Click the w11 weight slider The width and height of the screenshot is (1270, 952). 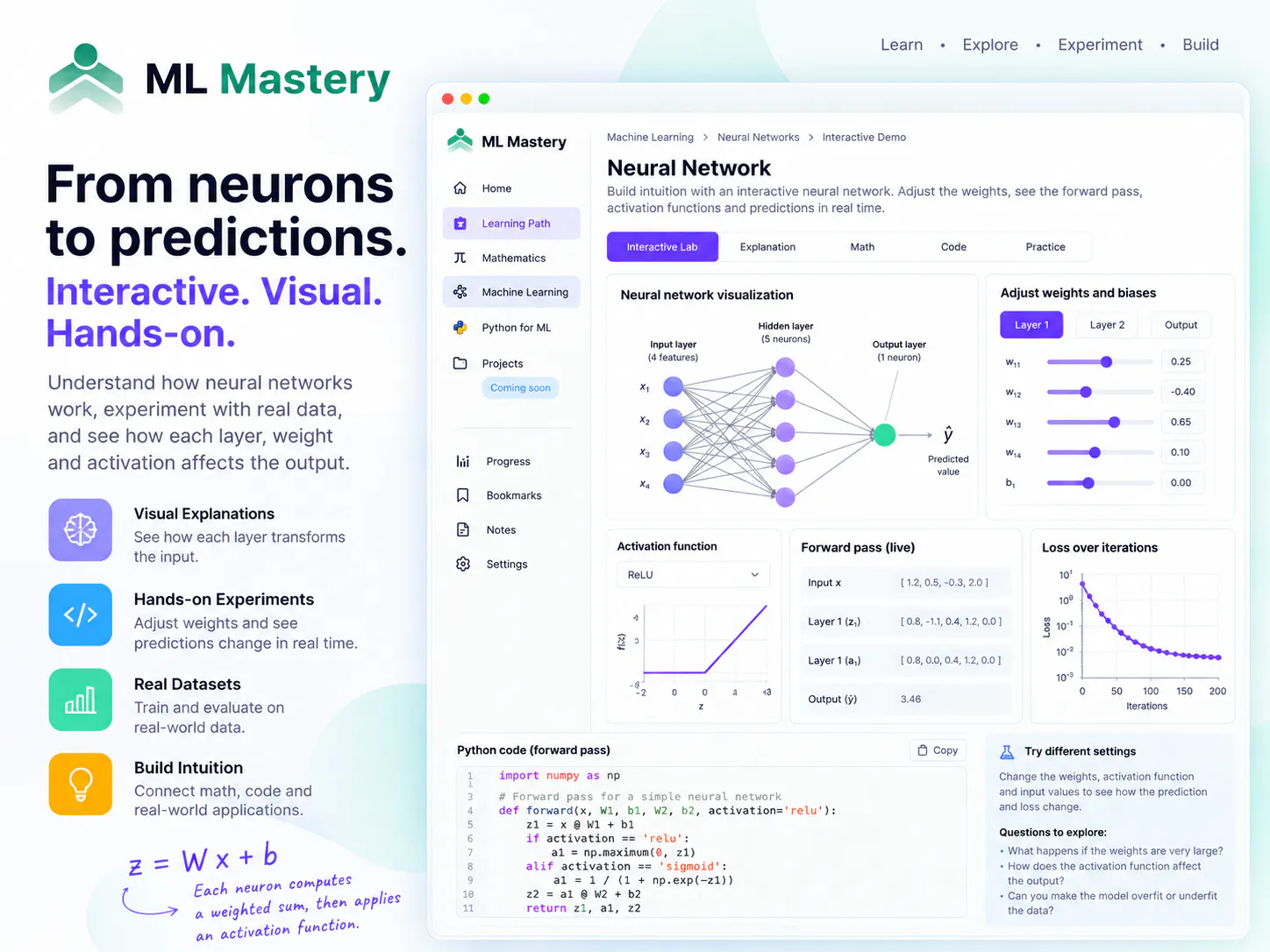coord(1100,362)
